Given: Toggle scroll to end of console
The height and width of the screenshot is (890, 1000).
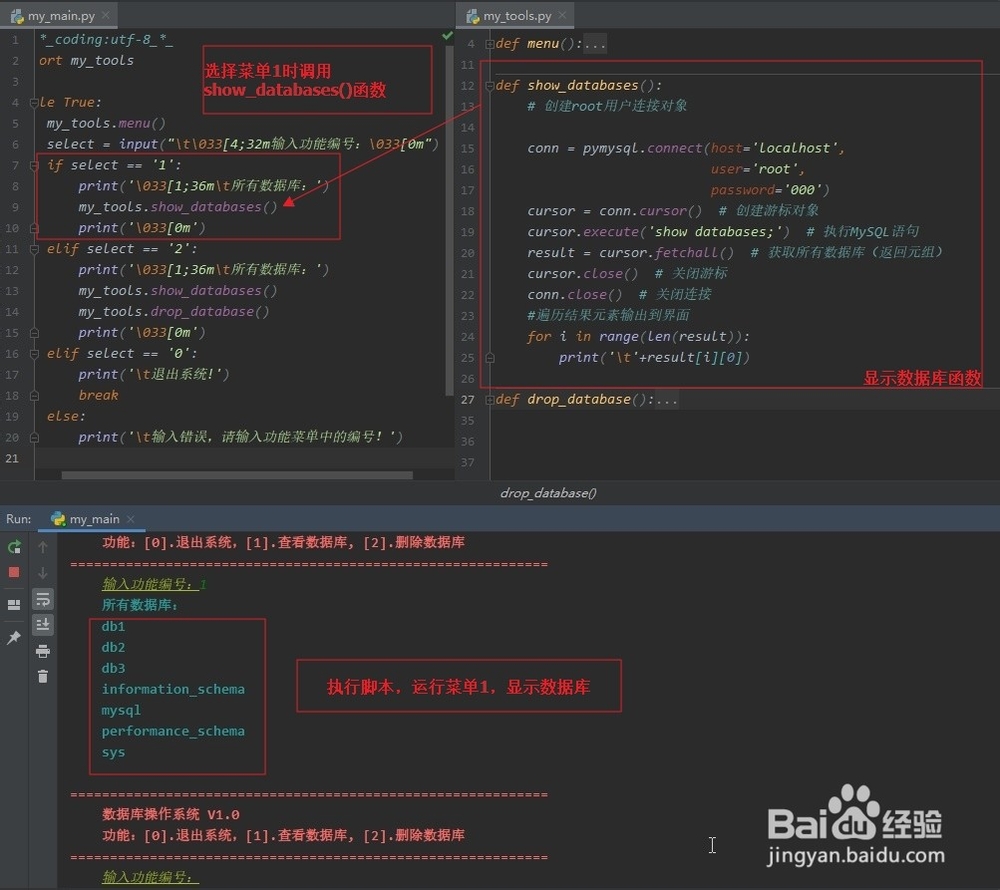Looking at the screenshot, I should coord(43,624).
